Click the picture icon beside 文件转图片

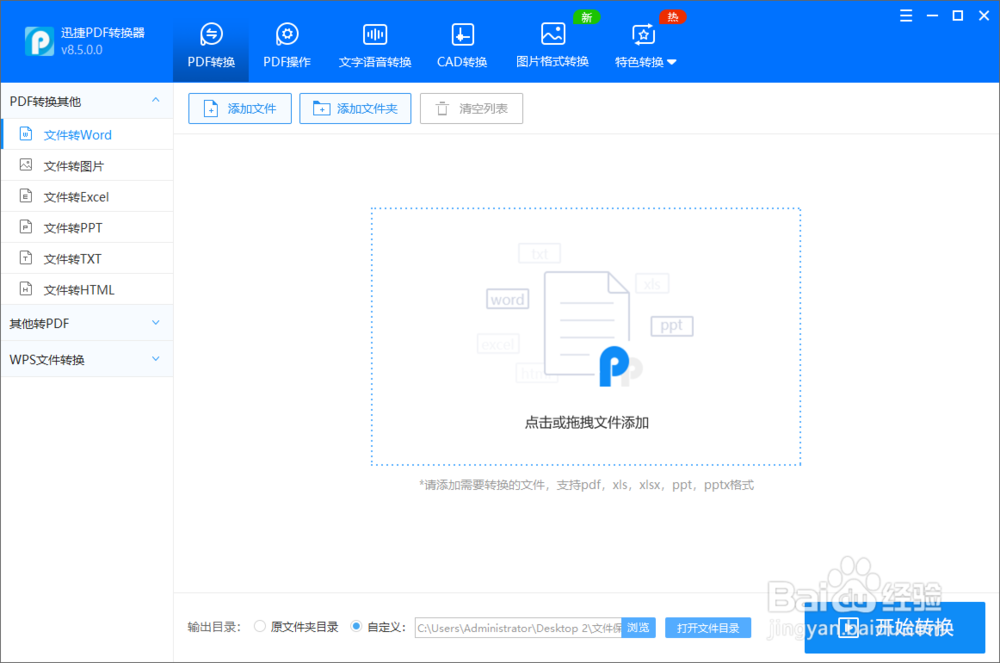tap(26, 164)
